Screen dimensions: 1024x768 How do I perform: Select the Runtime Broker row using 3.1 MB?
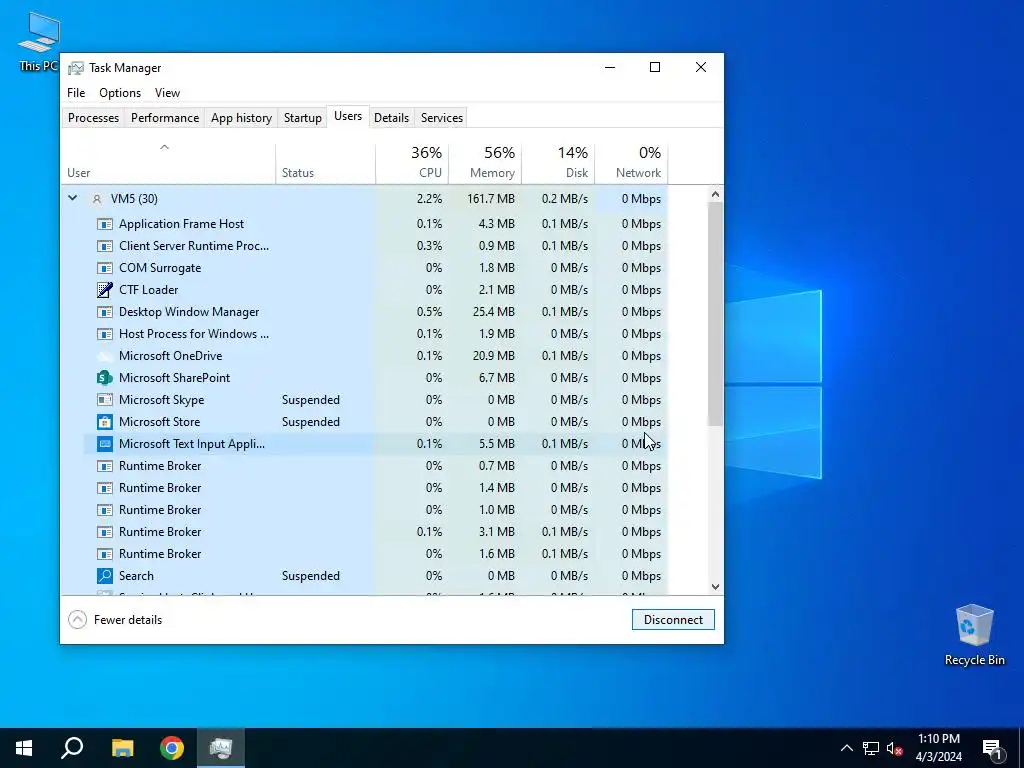tap(376, 532)
